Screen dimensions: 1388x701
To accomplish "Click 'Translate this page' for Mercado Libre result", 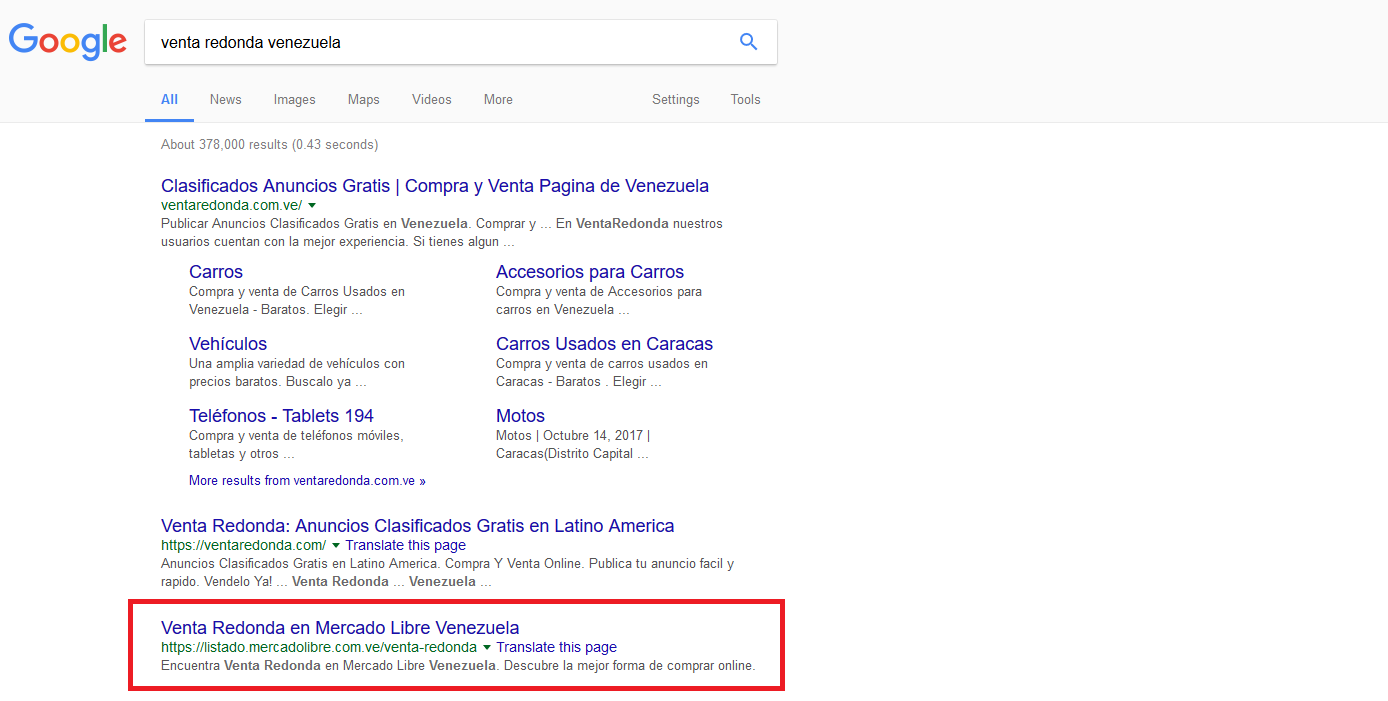I will coord(557,647).
